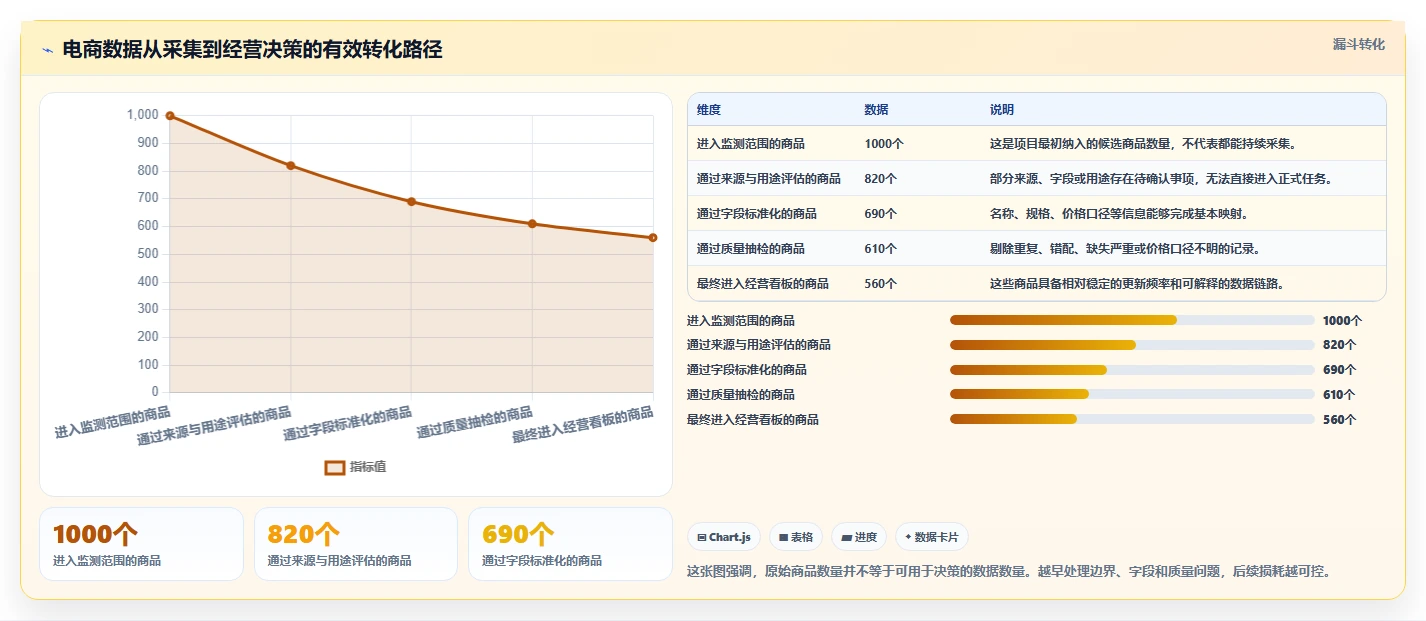Click the progress bar showing 820个
The image size is (1426, 621).
1132,345
